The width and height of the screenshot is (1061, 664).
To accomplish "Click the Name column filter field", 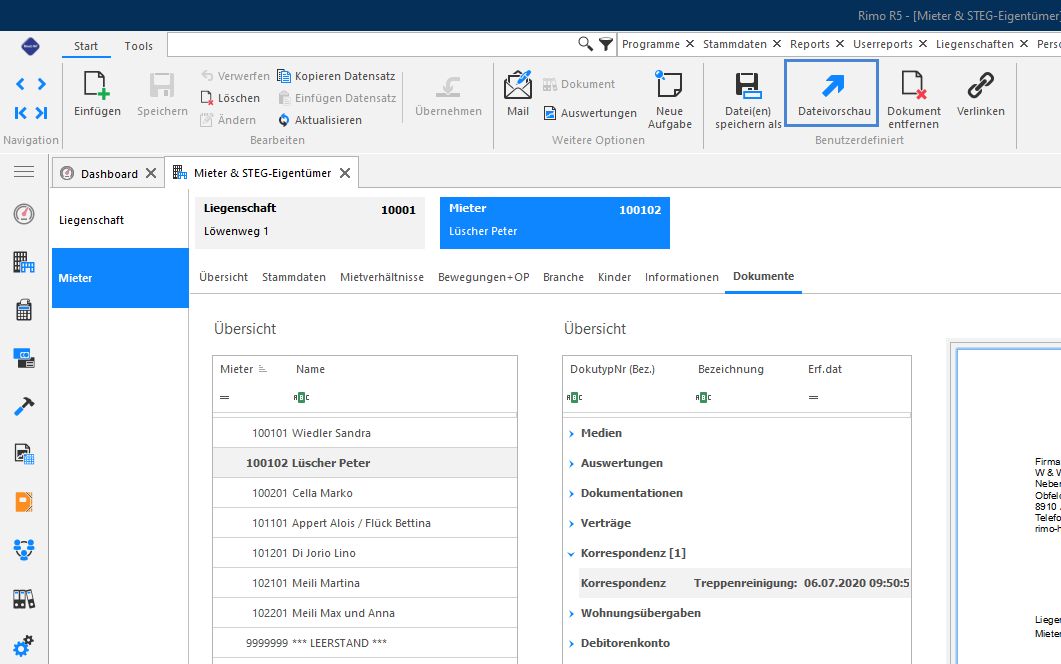I will pyautogui.click(x=402, y=397).
